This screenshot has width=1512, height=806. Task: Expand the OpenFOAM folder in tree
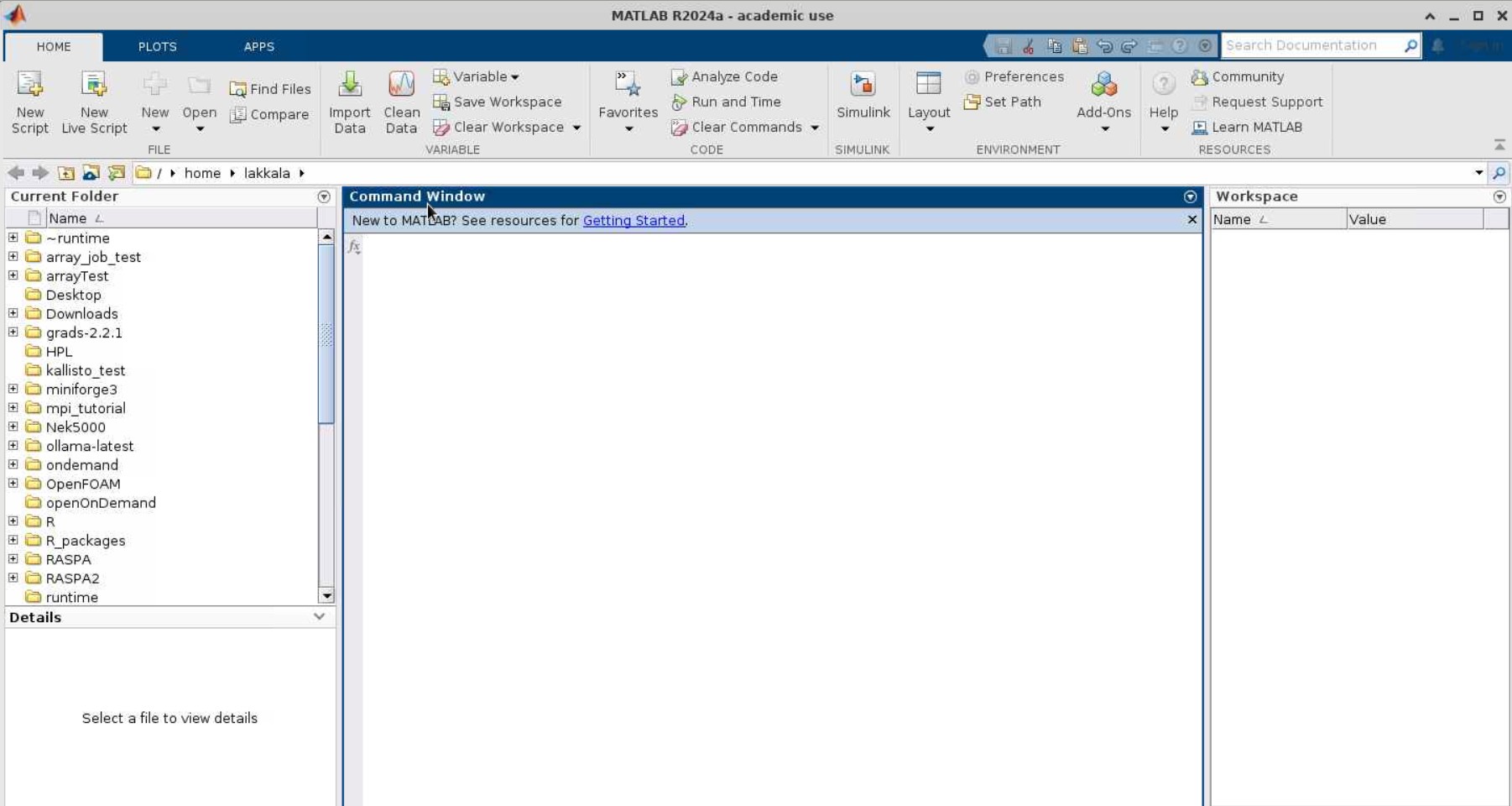13,484
